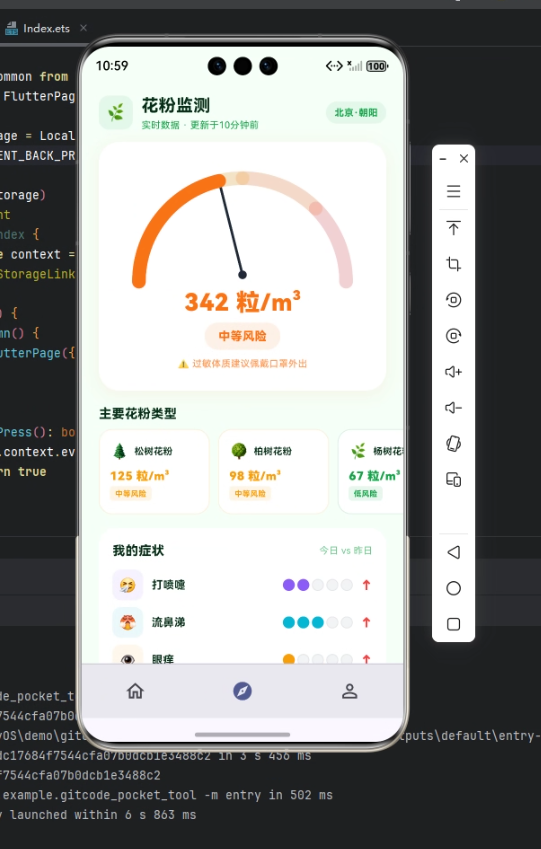Viewport: 541px width, 849px height.
Task: Click the pin-to-top arrow icon in emulator toolbar
Action: tap(453, 227)
